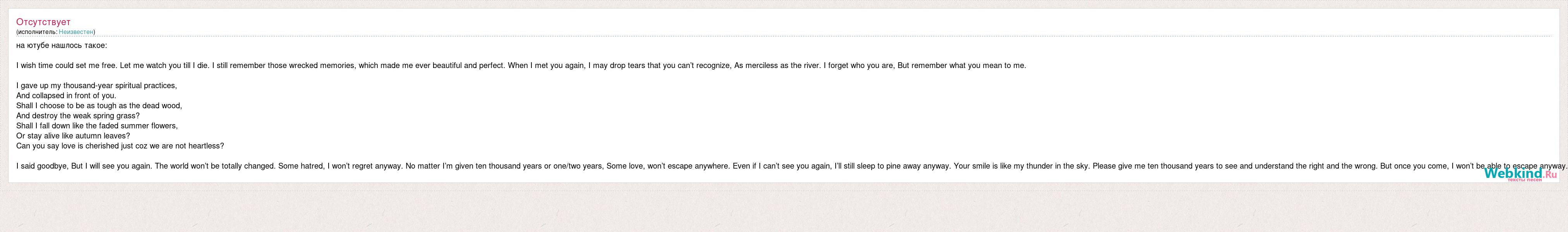Click the line 'And destroy the weak spring grass?'

point(78,116)
